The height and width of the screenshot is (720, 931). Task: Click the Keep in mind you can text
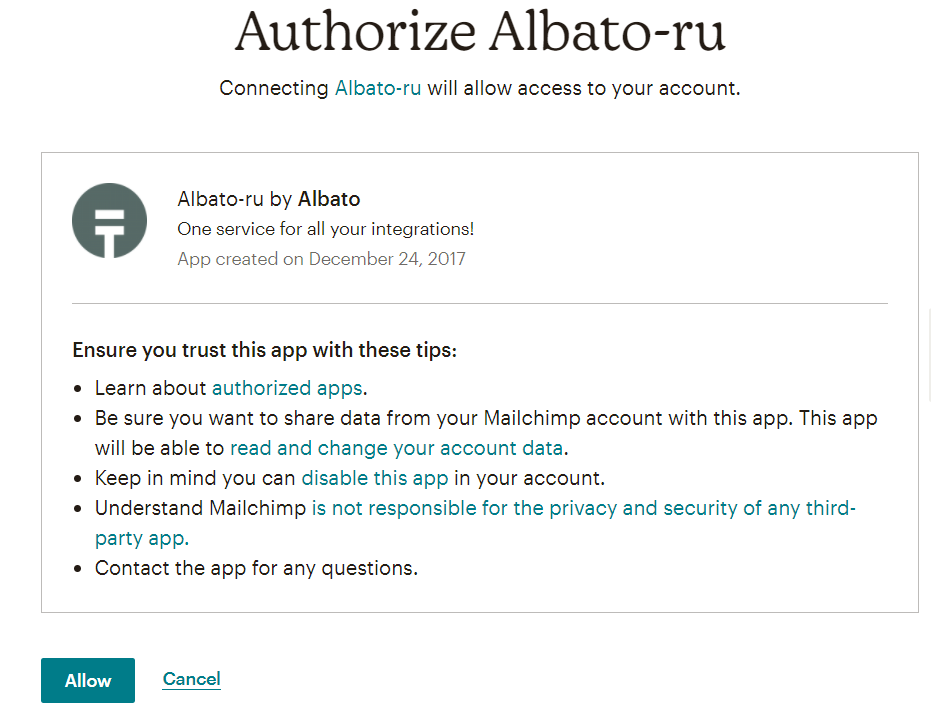click(x=196, y=478)
